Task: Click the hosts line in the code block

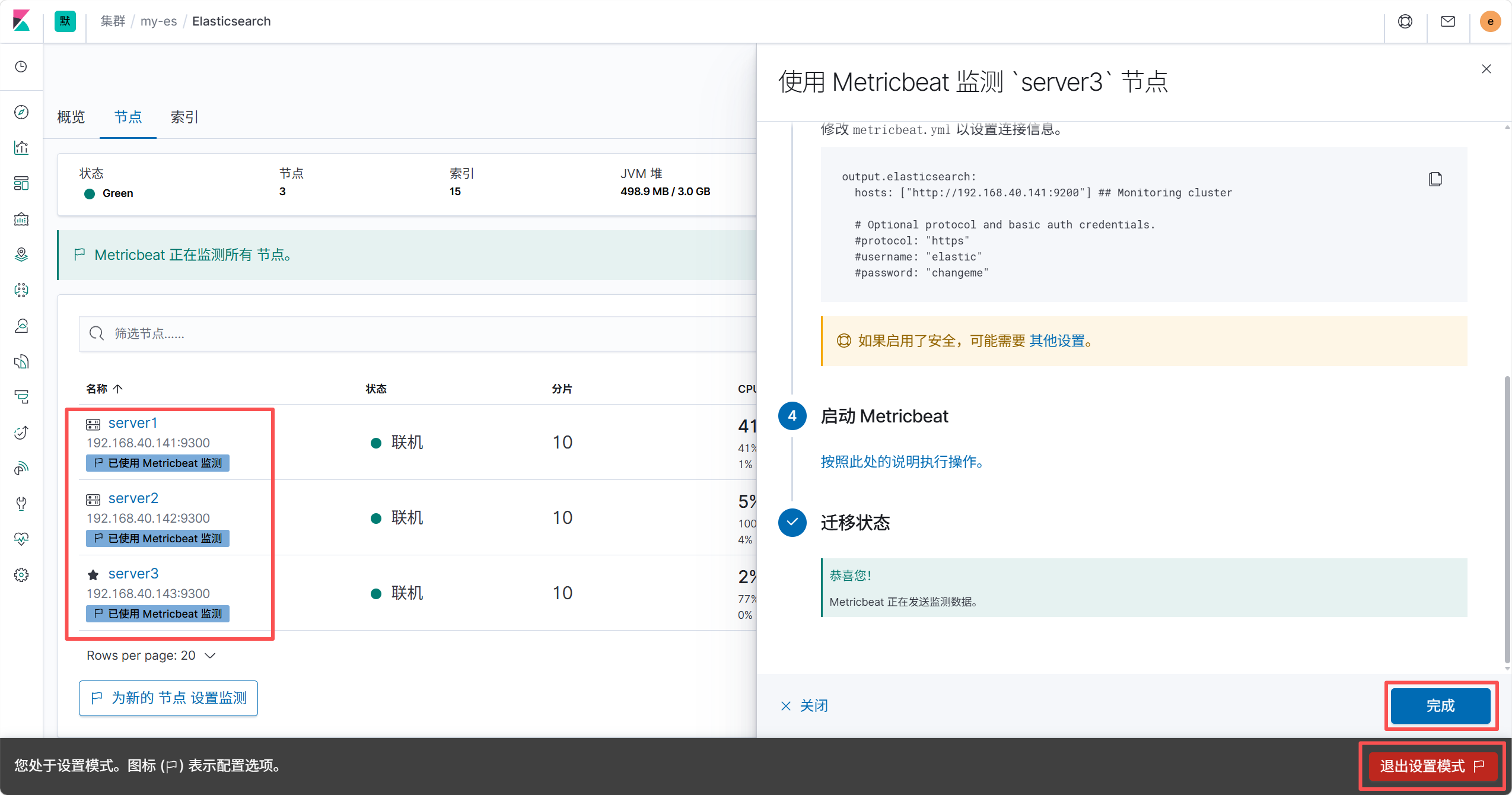Action: tap(1043, 193)
